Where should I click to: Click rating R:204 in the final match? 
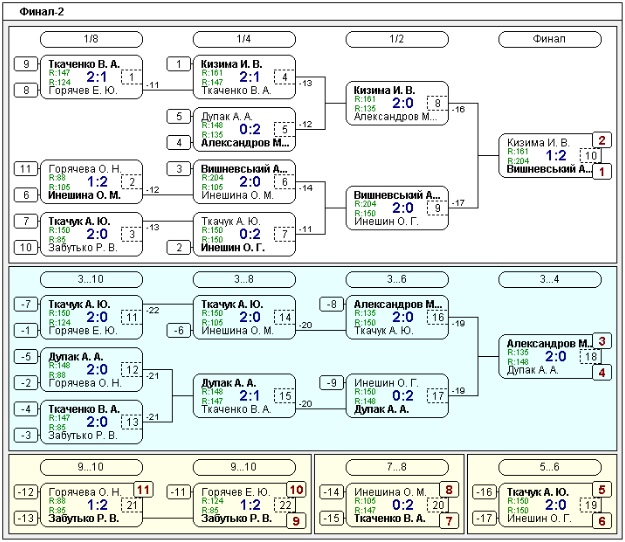click(518, 161)
